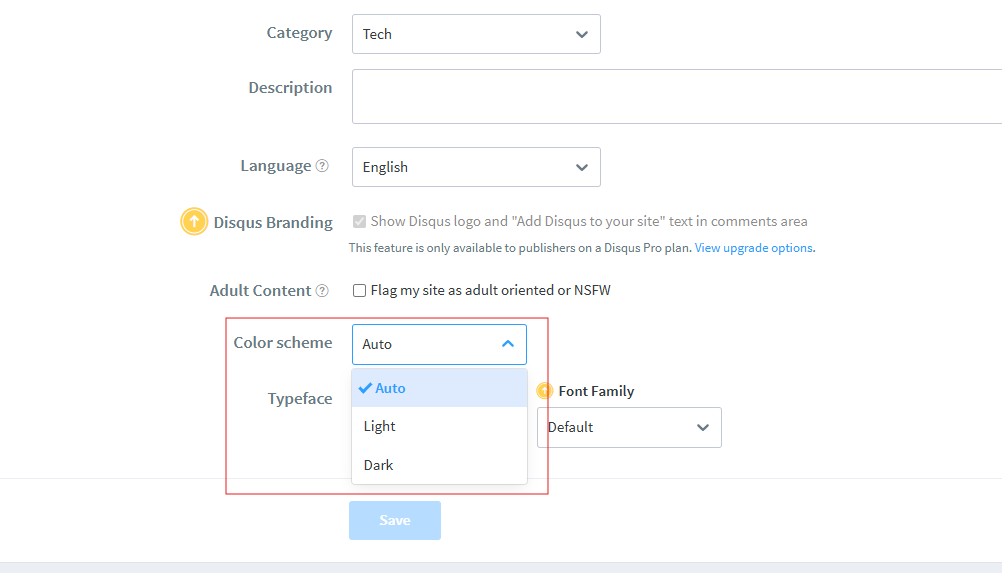Click the Disqus Branding label text
This screenshot has width=1002, height=573.
click(x=273, y=223)
